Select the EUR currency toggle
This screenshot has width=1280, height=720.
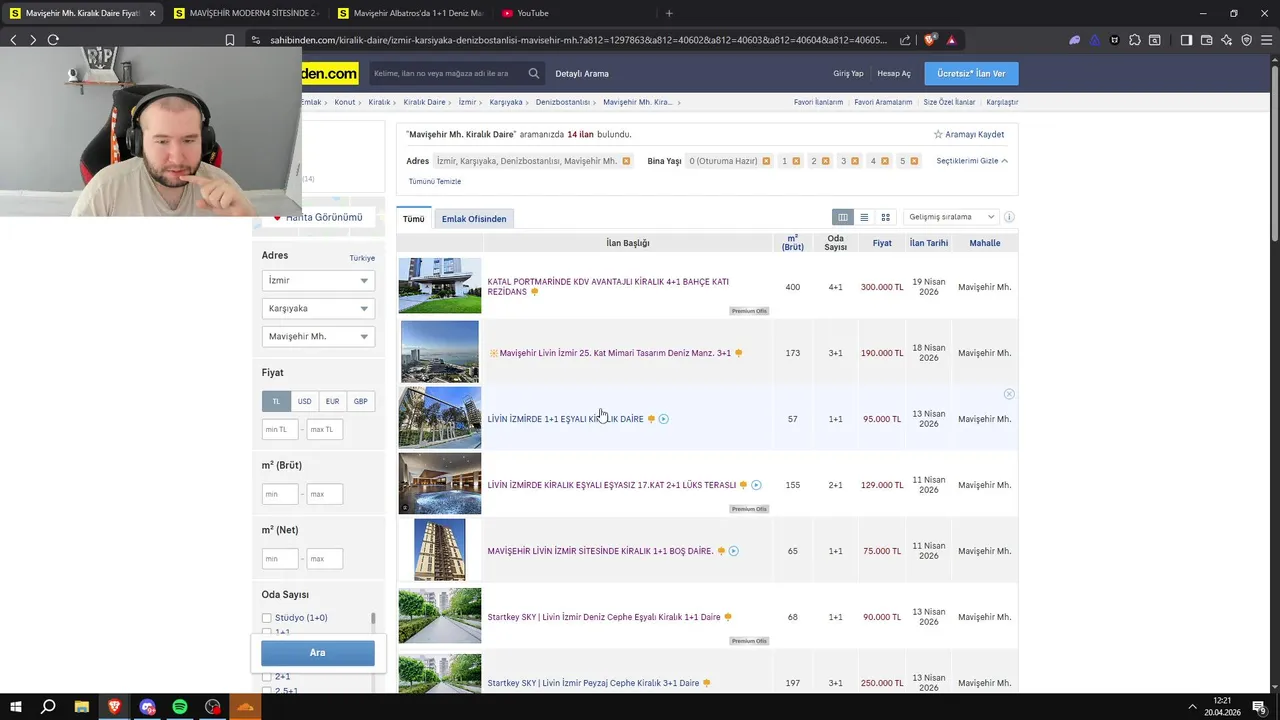[x=332, y=401]
